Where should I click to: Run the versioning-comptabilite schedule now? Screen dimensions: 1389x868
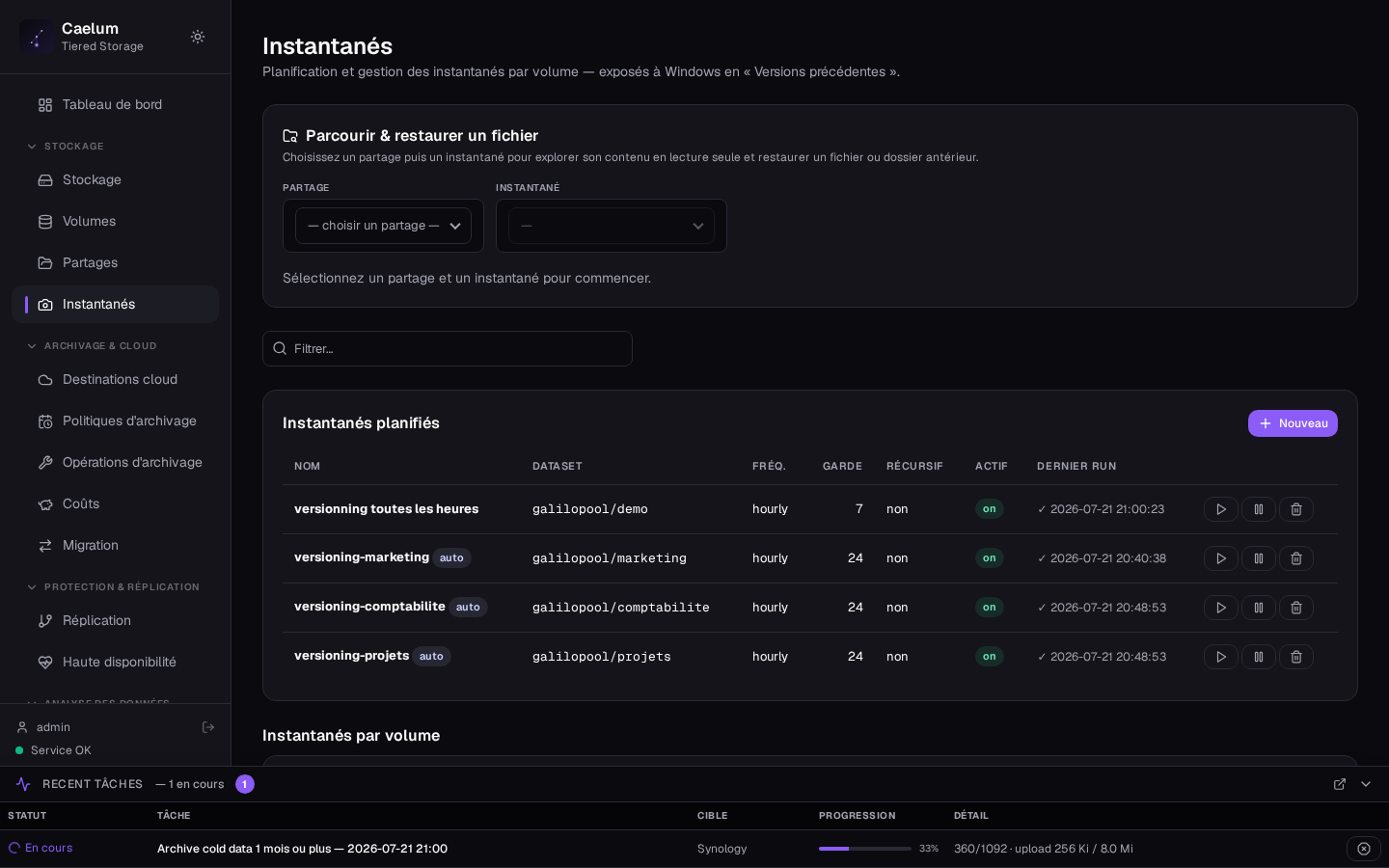(x=1221, y=608)
